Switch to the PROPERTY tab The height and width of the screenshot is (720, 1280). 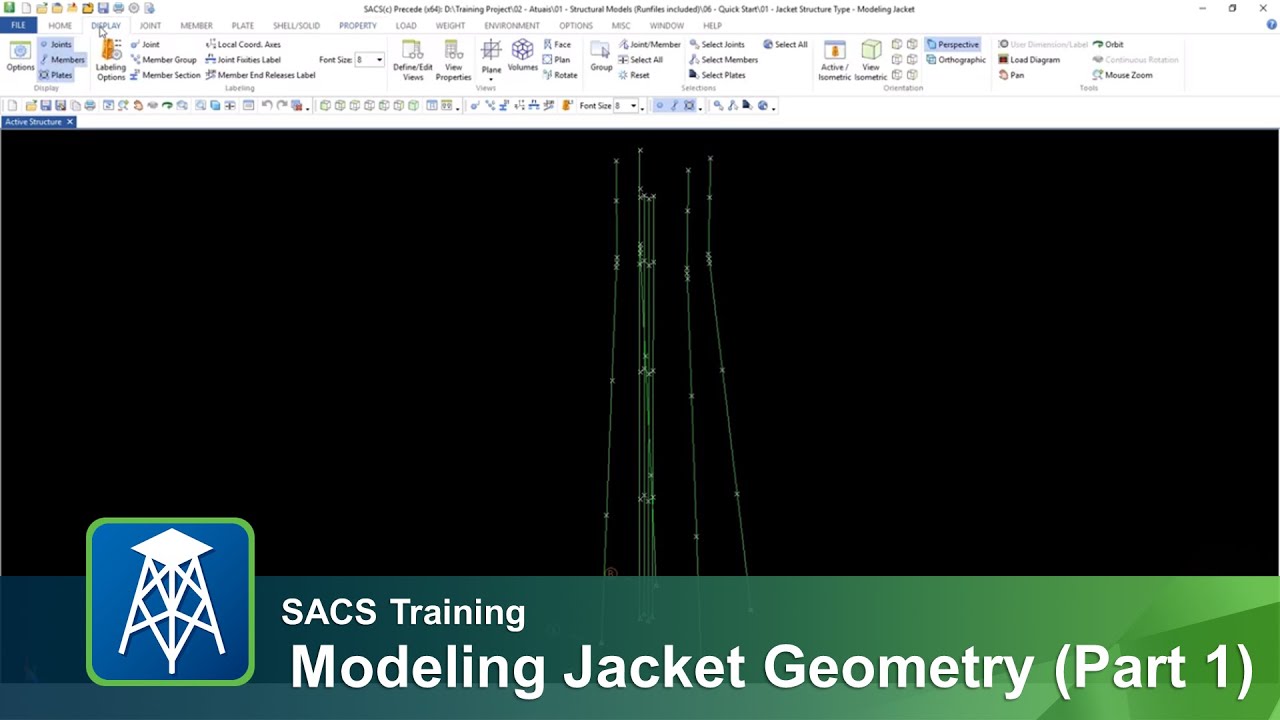[x=358, y=25]
